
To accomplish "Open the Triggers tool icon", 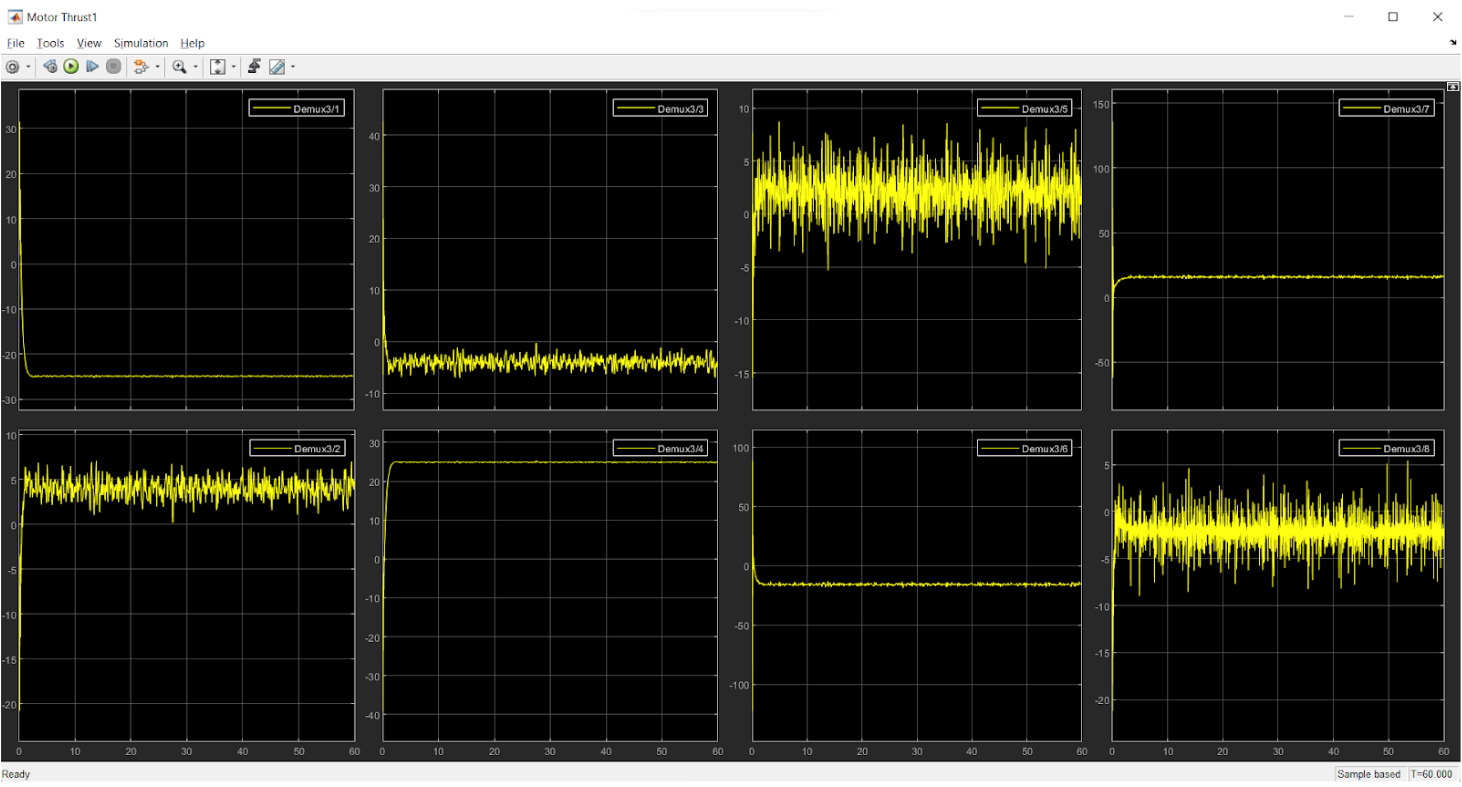I will [x=255, y=67].
